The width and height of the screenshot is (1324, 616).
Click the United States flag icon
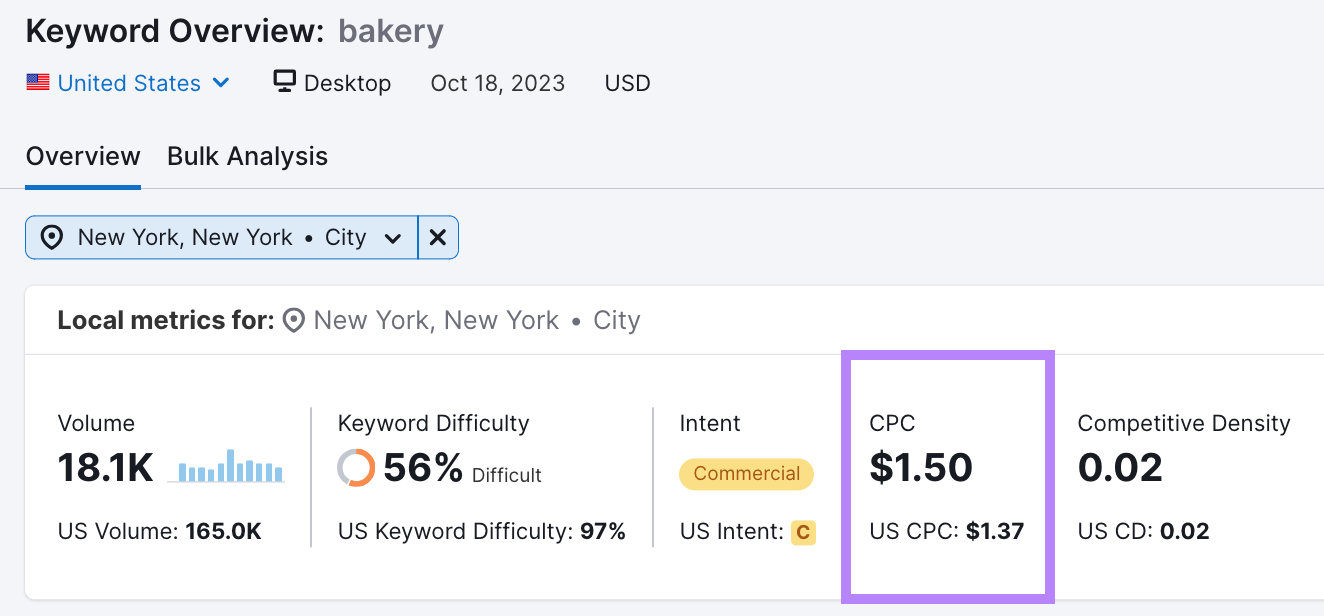click(x=38, y=83)
